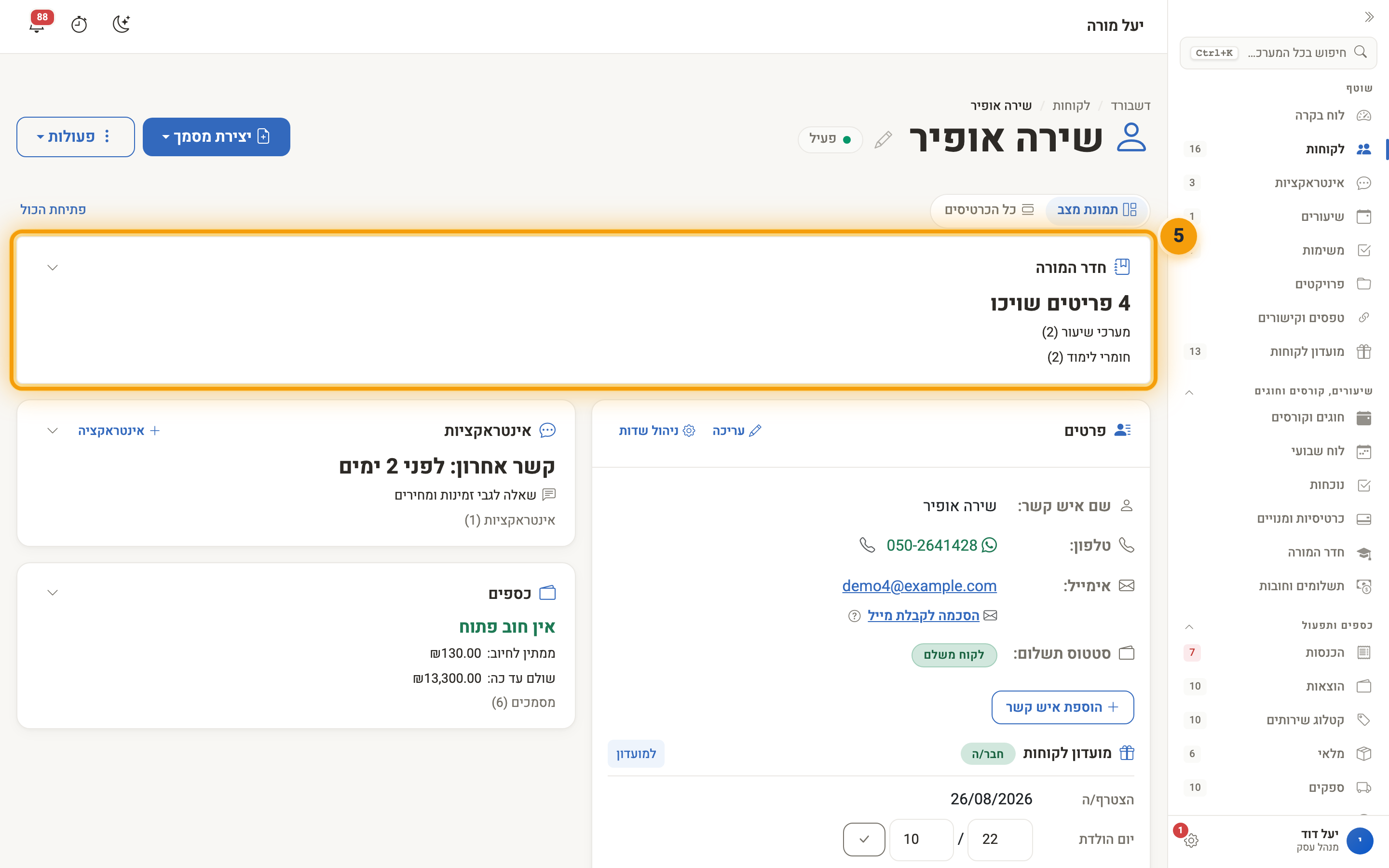Collapse the sidebar with the double-chevron icon
This screenshot has height=868, width=1389.
[1369, 17]
